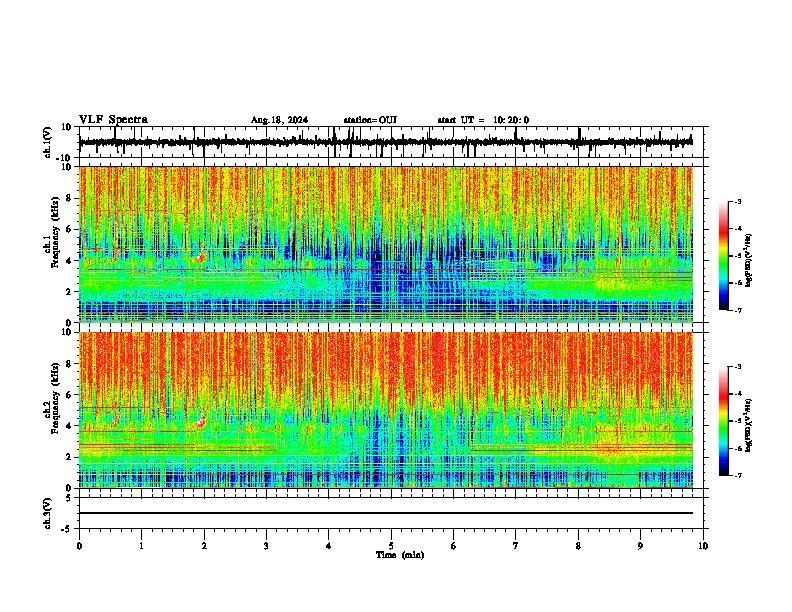This screenshot has width=792, height=612.
Task: Click the '-7' label on ch.2 colorbar
Action: tap(738, 476)
